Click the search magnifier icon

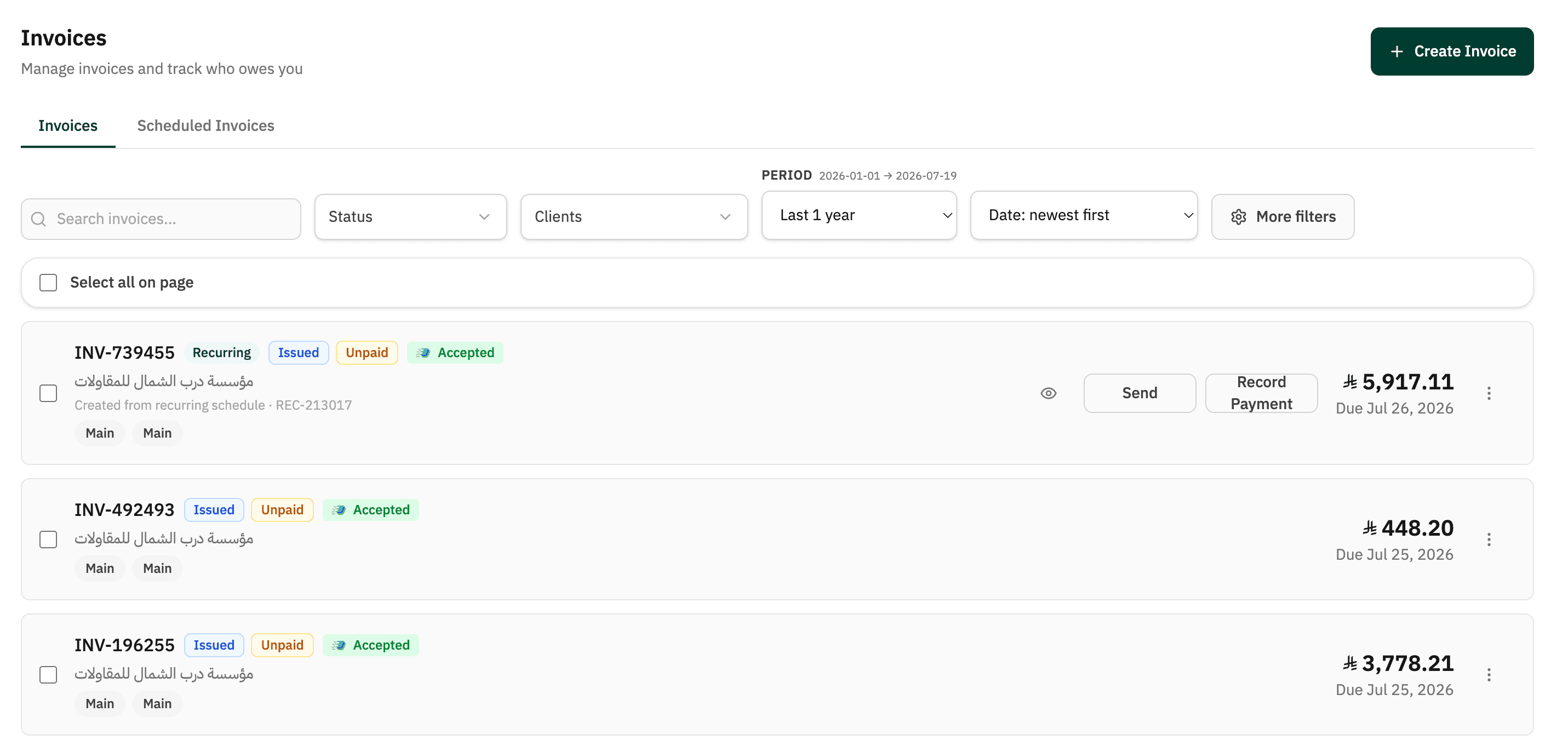[x=38, y=219]
